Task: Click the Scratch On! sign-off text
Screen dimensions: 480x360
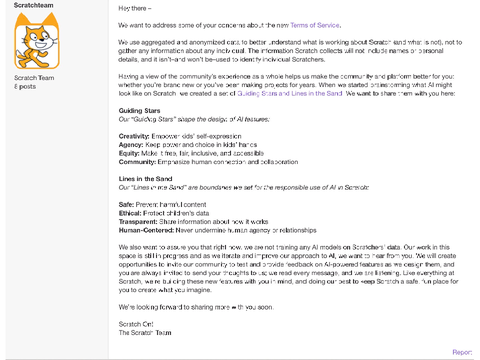Action: tap(136, 324)
